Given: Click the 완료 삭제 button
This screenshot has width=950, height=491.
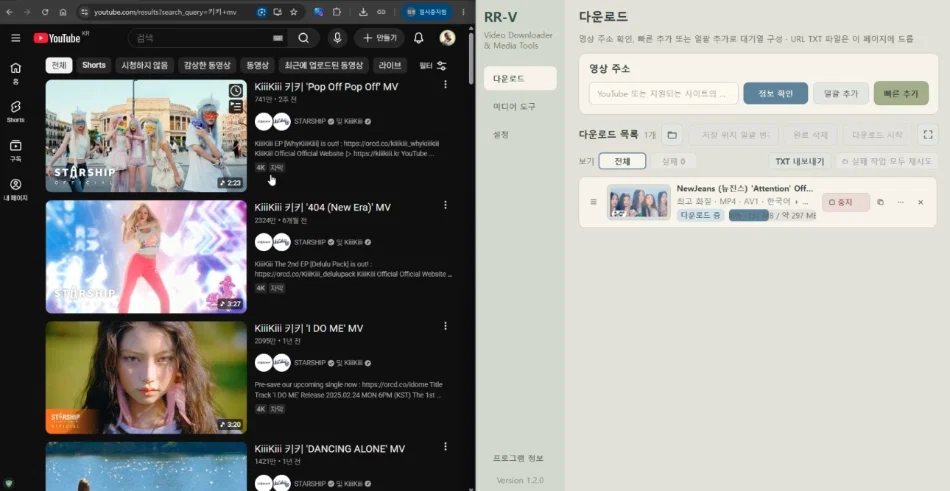Looking at the screenshot, I should 810,135.
